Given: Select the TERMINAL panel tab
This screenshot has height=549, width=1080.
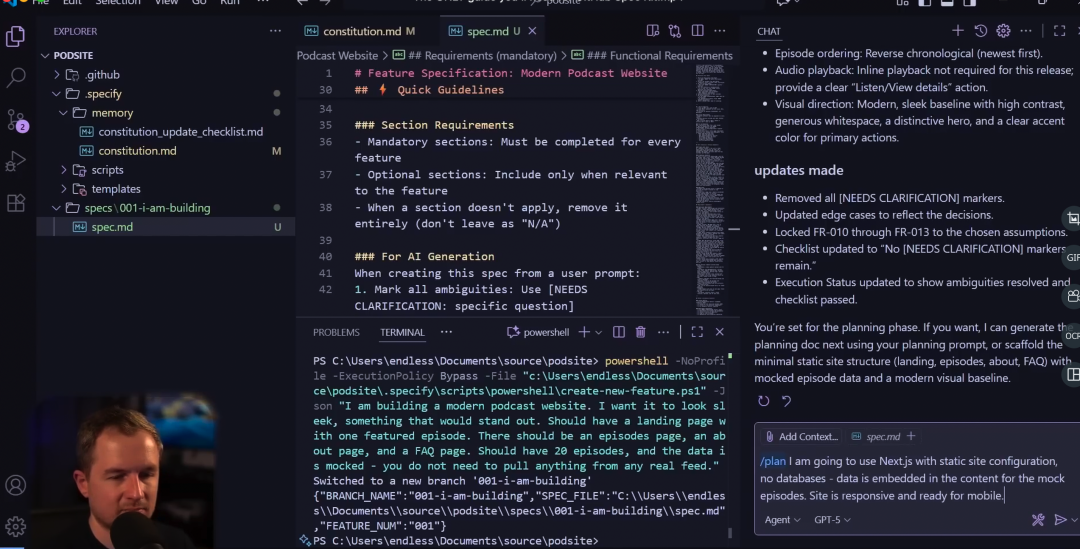Looking at the screenshot, I should point(402,332).
